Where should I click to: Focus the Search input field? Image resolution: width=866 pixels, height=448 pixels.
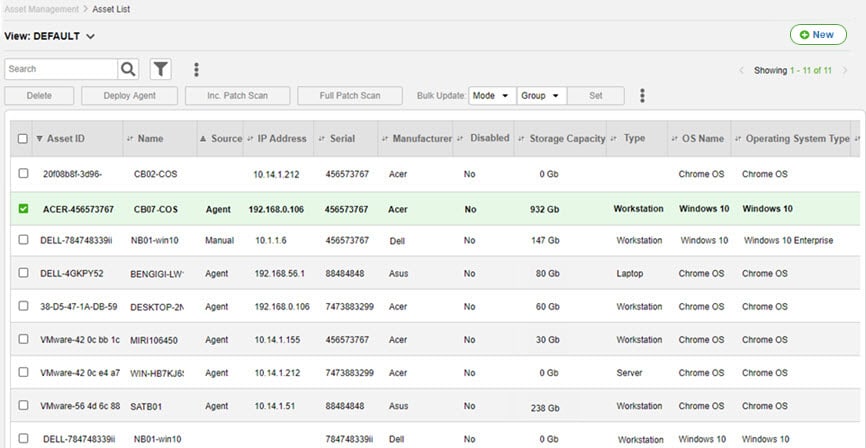pyautogui.click(x=60, y=69)
